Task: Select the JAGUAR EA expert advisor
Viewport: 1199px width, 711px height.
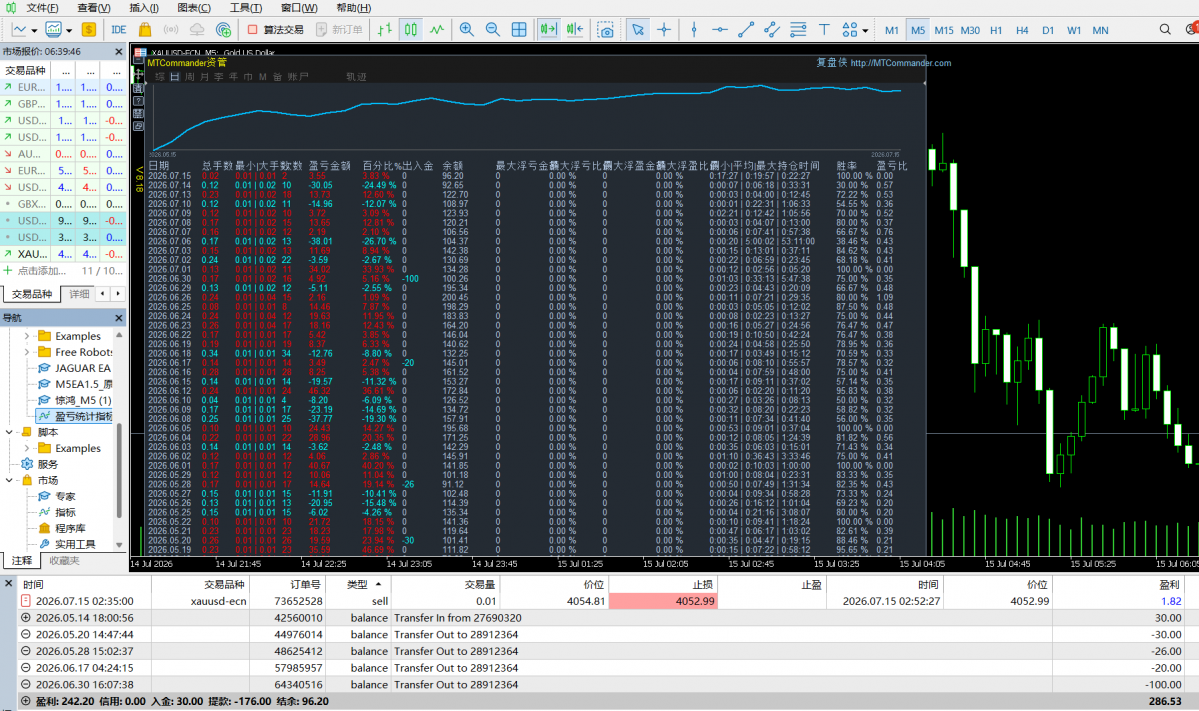Action: 83,368
